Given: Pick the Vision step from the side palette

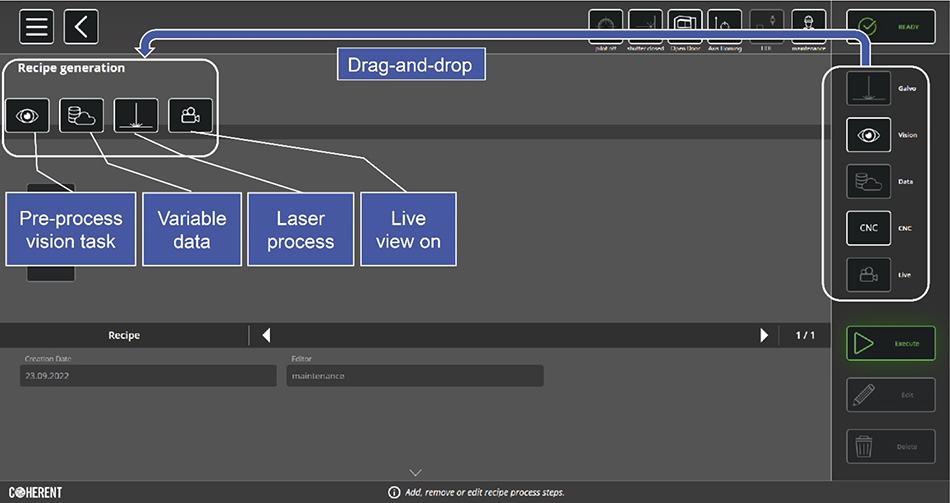Looking at the screenshot, I should pyautogui.click(x=869, y=135).
